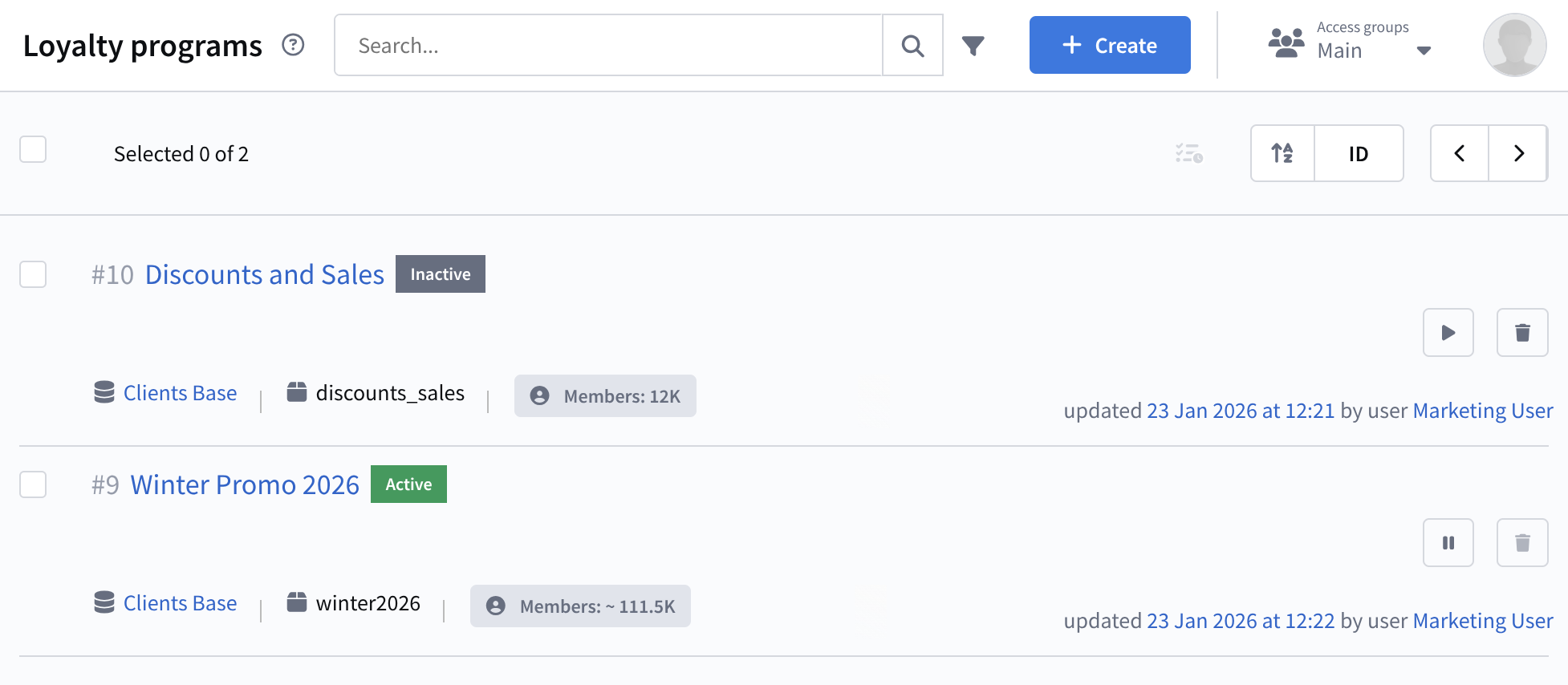Image resolution: width=1568 pixels, height=685 pixels.
Task: Click the search magnifier icon
Action: [x=912, y=46]
